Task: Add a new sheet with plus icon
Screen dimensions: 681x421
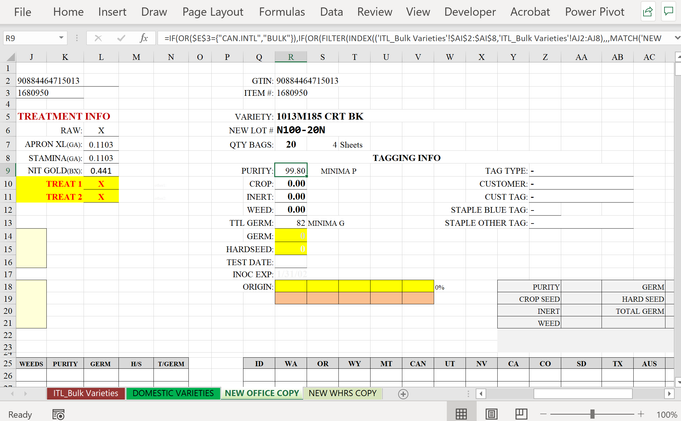Action: pyautogui.click(x=403, y=394)
